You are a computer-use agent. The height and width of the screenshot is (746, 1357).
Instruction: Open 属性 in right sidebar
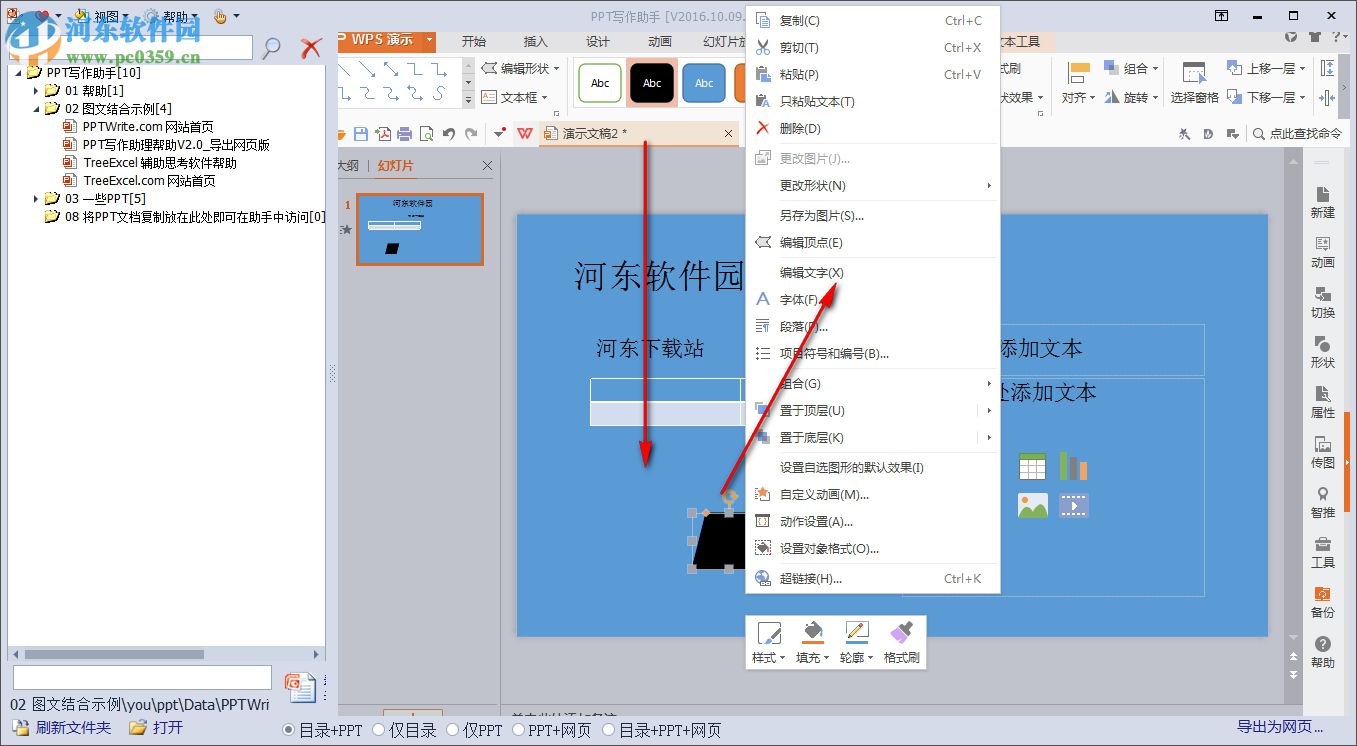pyautogui.click(x=1323, y=401)
